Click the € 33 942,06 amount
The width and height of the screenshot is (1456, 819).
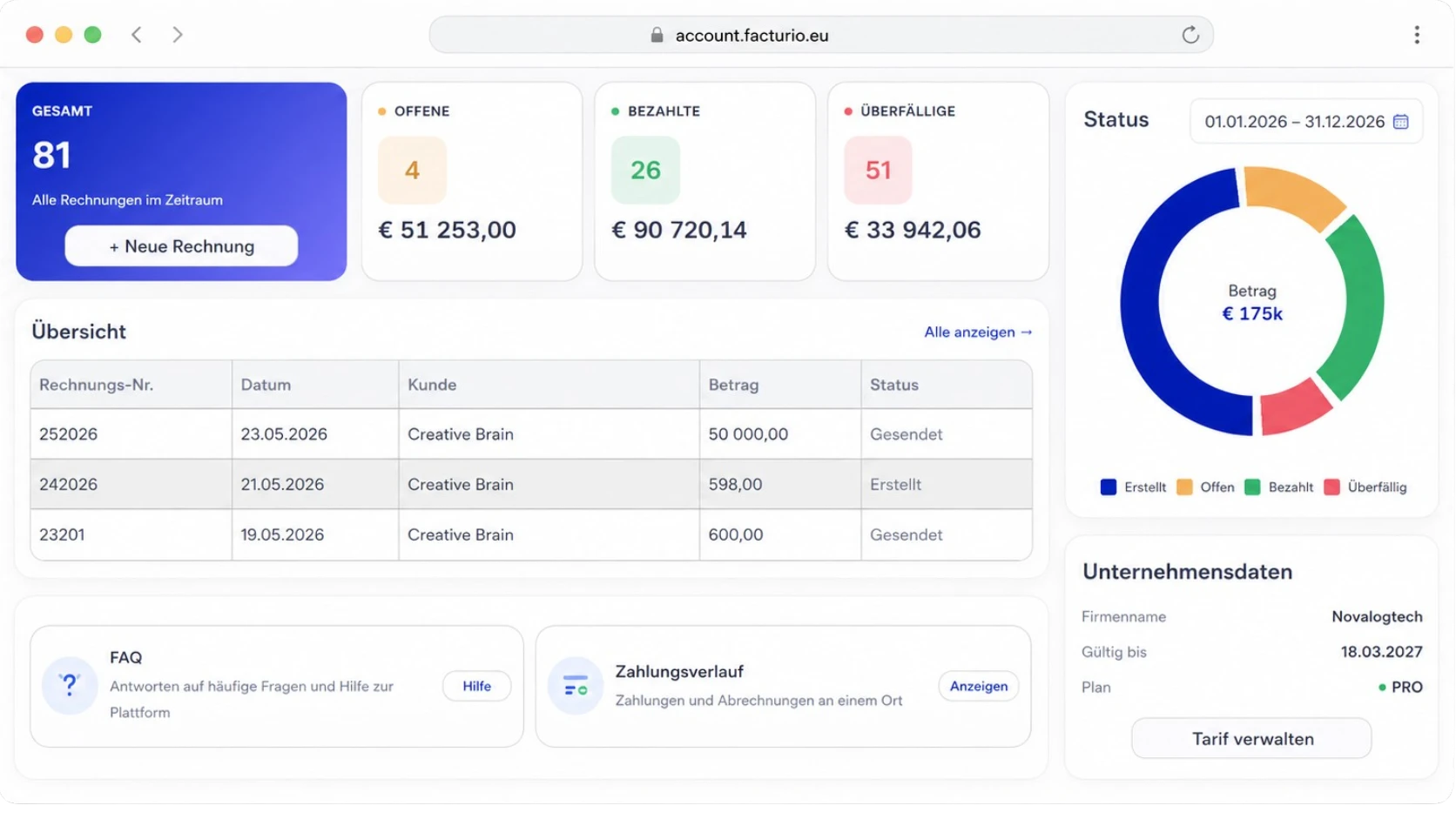pos(913,230)
